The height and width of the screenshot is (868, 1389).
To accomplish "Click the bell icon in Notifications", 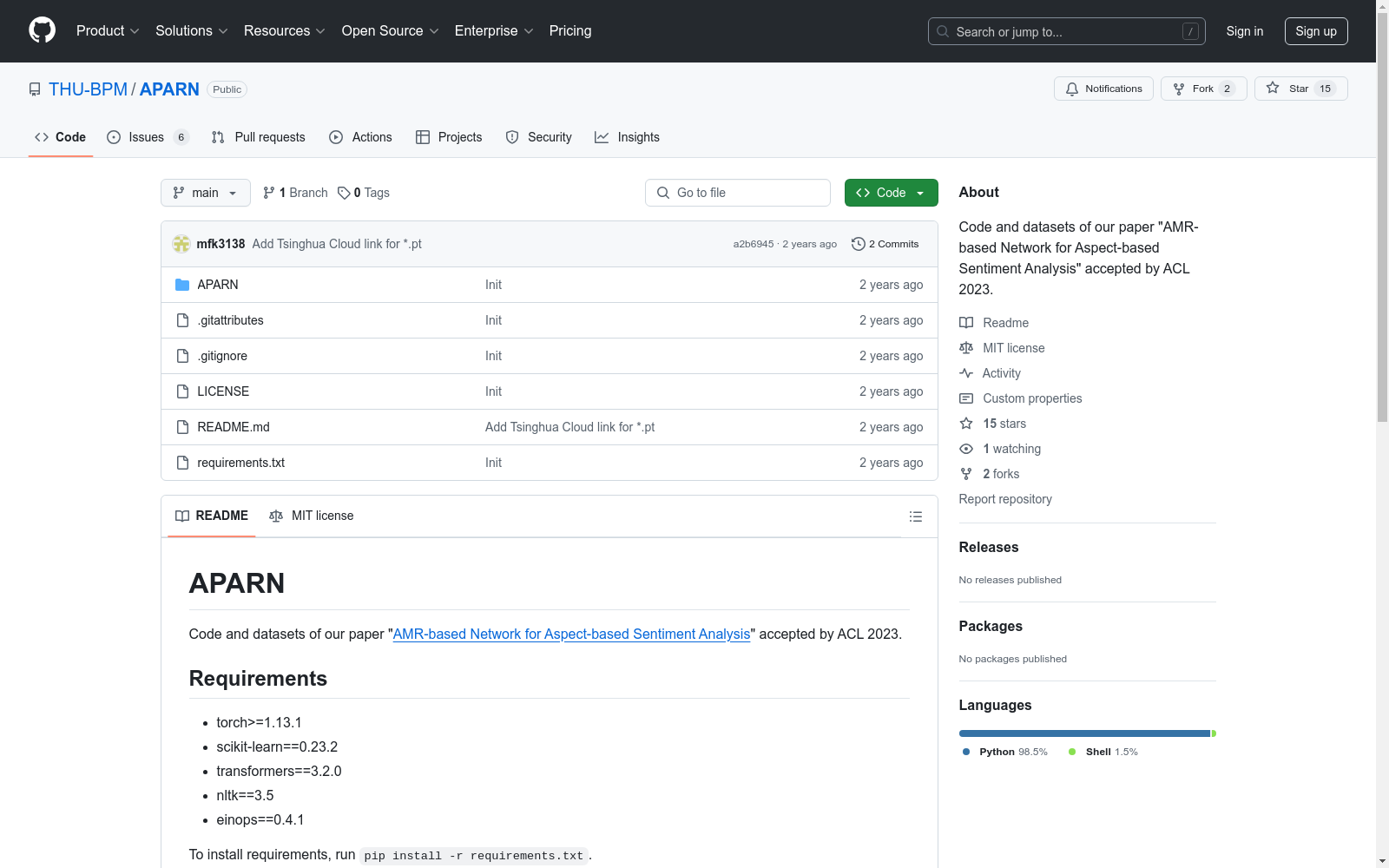I will [x=1072, y=89].
